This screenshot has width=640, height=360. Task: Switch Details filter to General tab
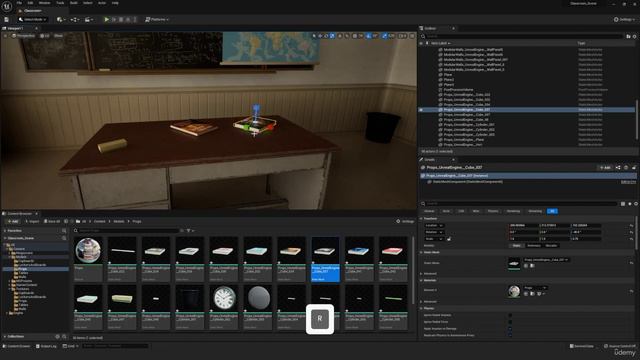coord(429,211)
